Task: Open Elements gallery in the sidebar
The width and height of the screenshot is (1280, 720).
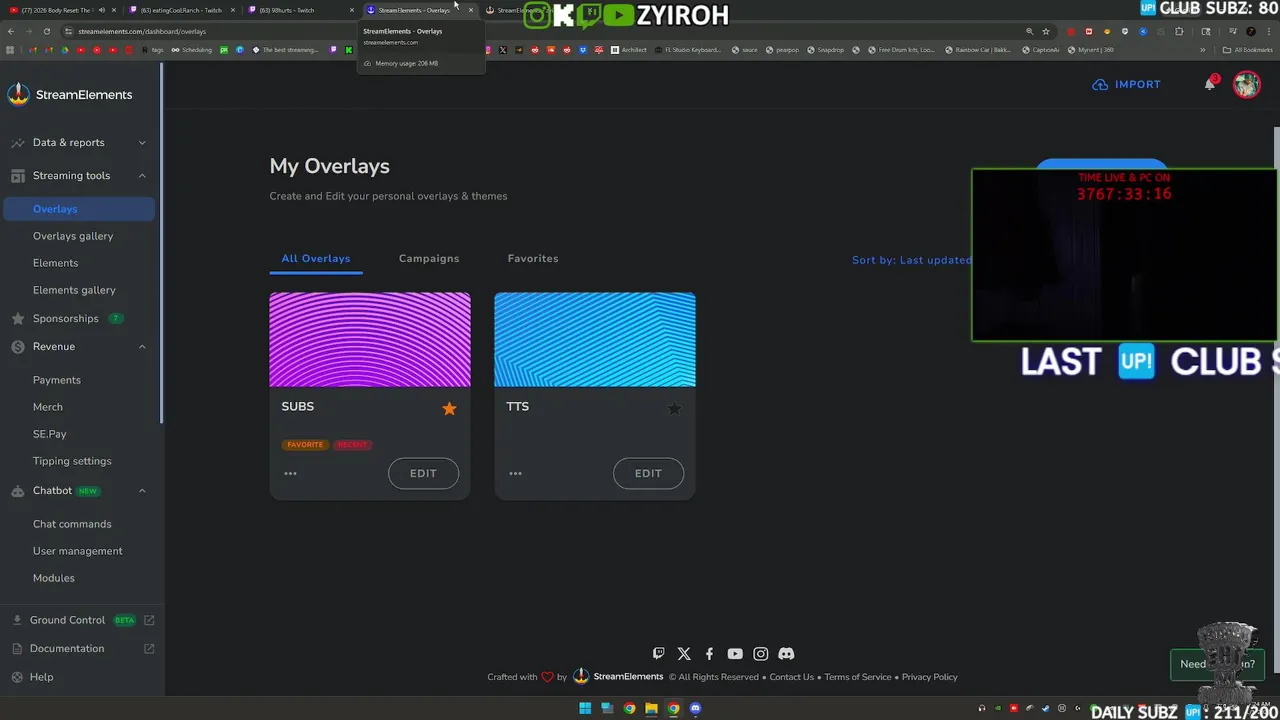Action: (74, 290)
